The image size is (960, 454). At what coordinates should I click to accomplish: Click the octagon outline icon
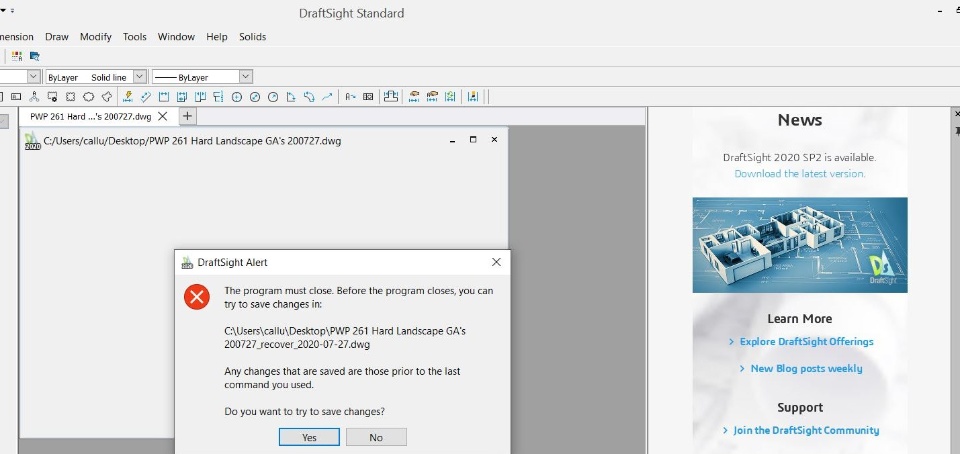click(89, 97)
